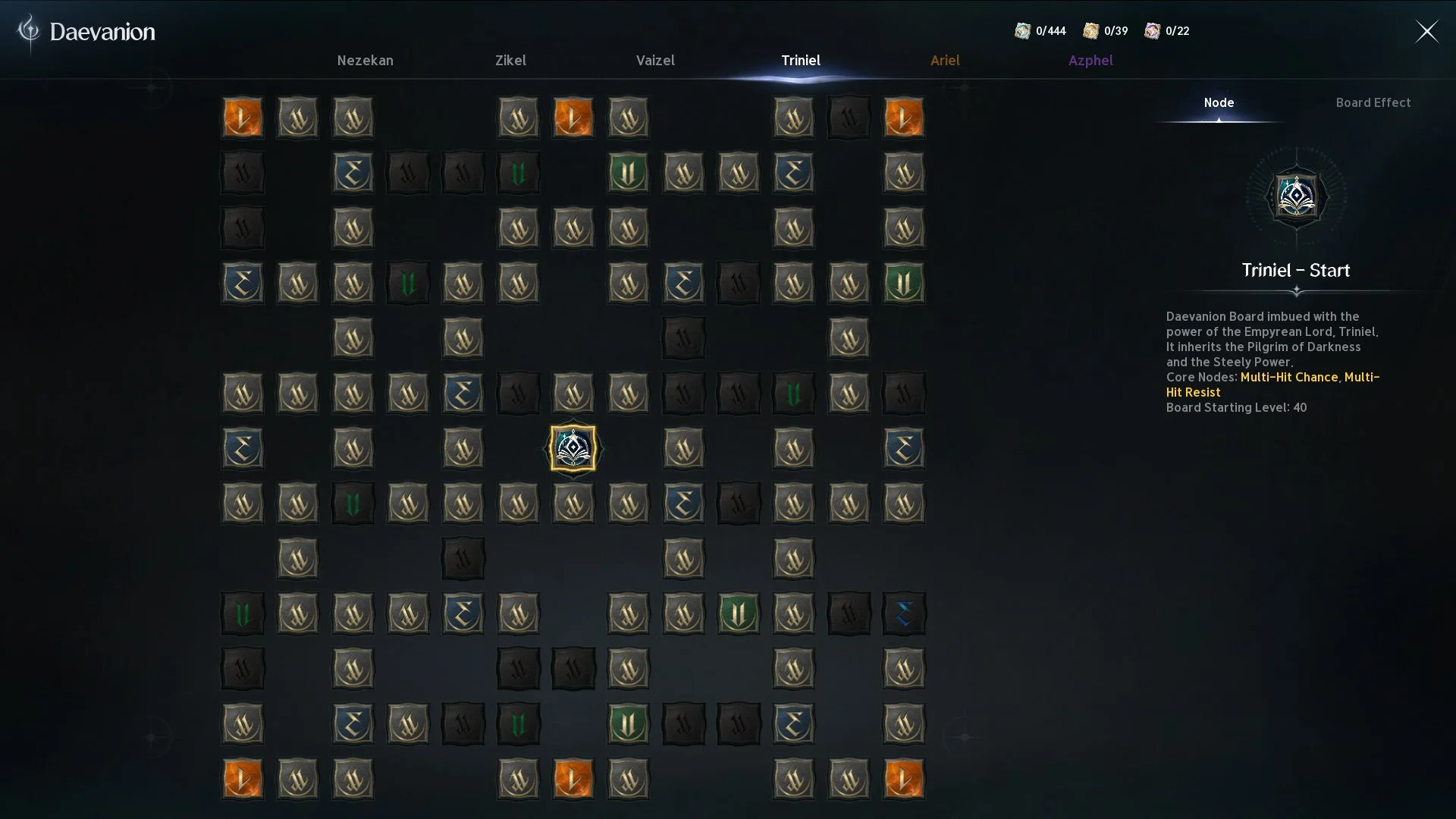
Task: Go to the Vaizel board tab
Action: pos(655,61)
